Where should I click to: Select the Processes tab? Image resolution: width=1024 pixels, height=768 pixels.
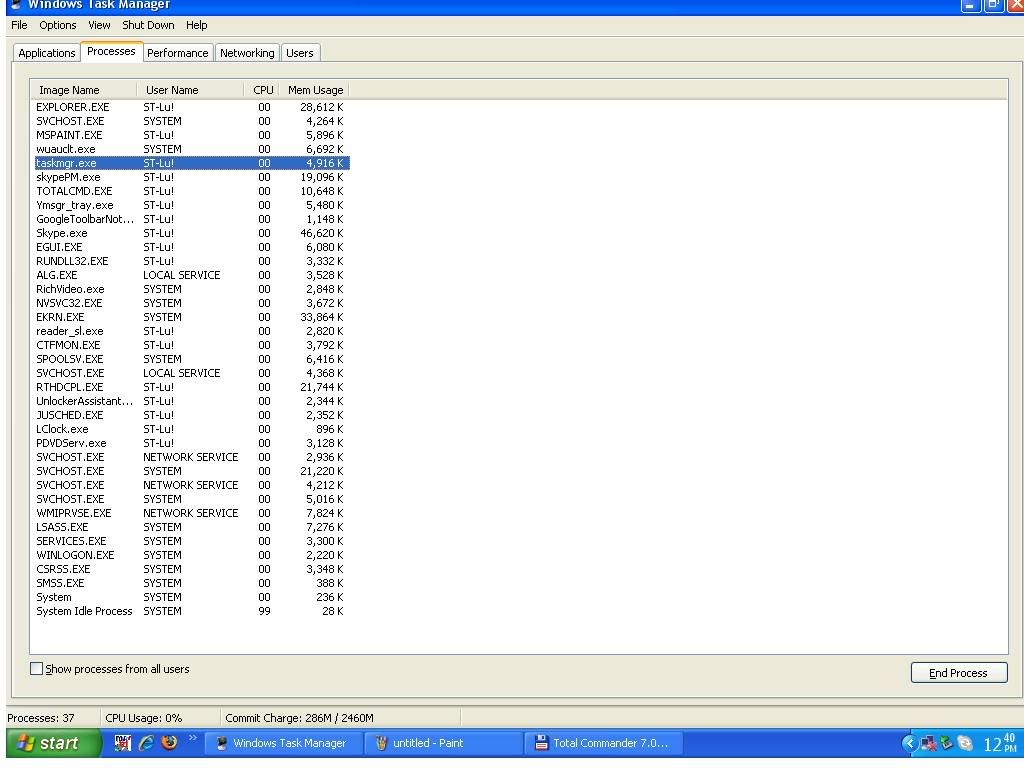coord(111,52)
